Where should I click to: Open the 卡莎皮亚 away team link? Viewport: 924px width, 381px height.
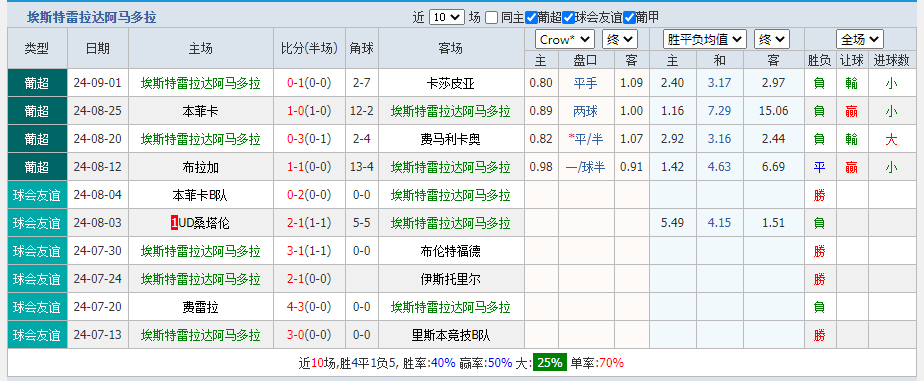point(451,83)
